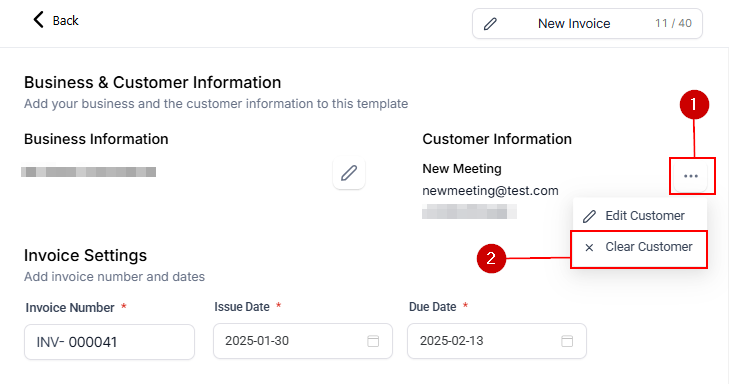Click the New Meeting customer name
The image size is (729, 384).
(x=462, y=169)
